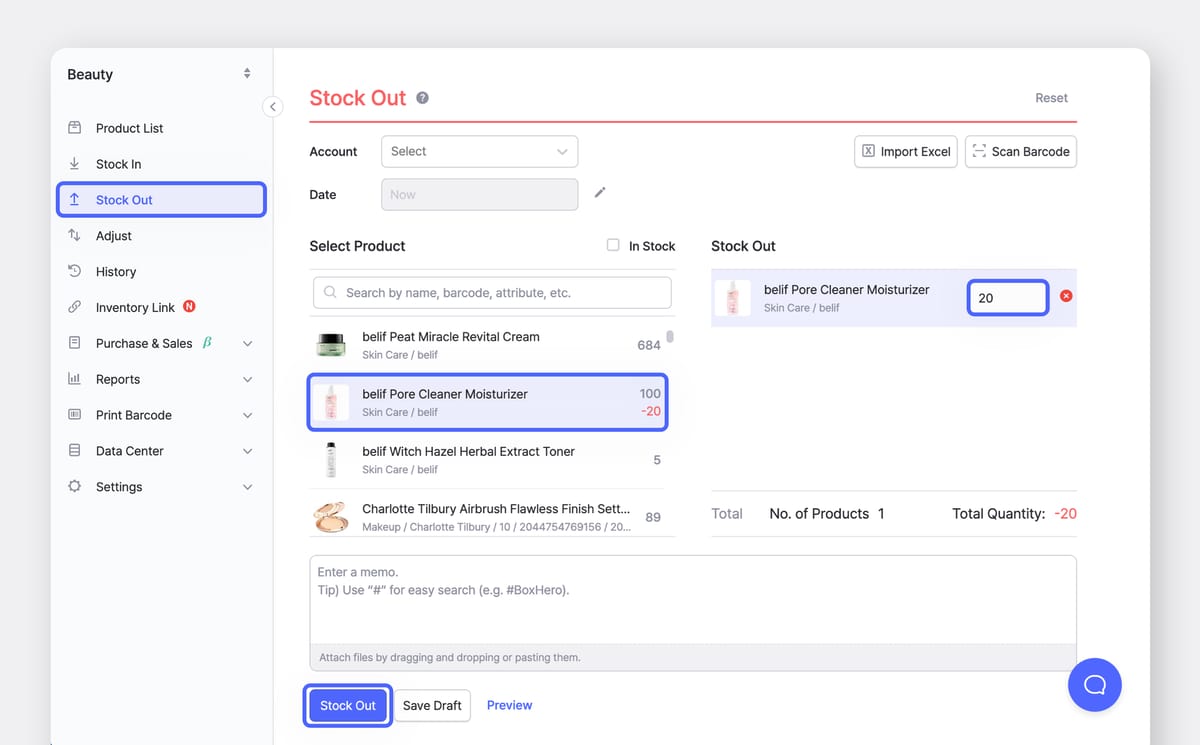
Task: Open Inventory Link in sidebar
Action: tap(135, 307)
